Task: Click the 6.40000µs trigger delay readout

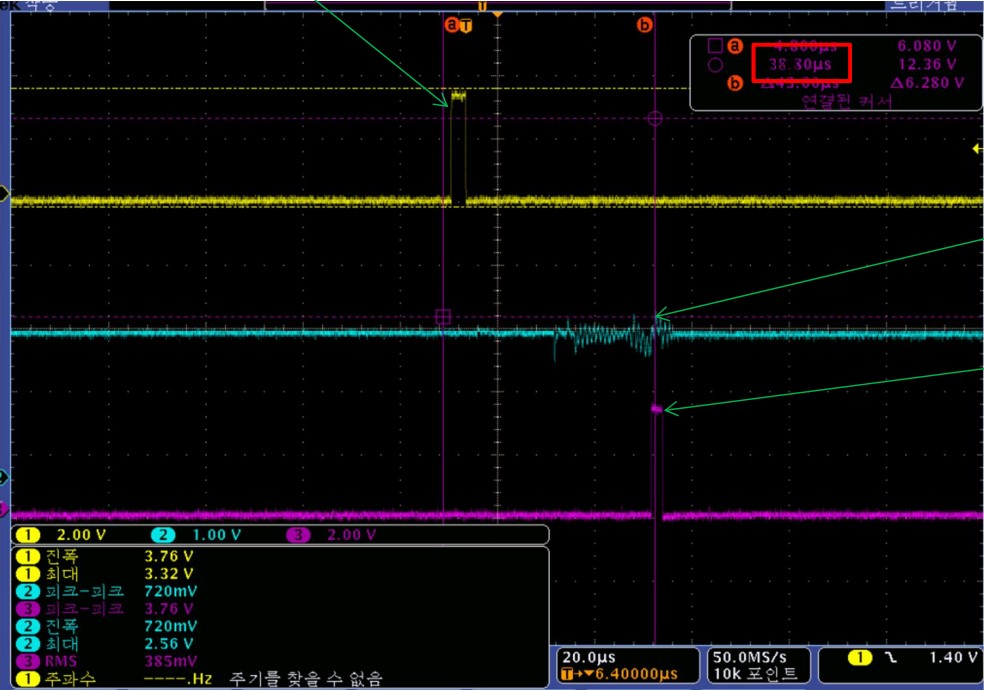Action: (636, 674)
